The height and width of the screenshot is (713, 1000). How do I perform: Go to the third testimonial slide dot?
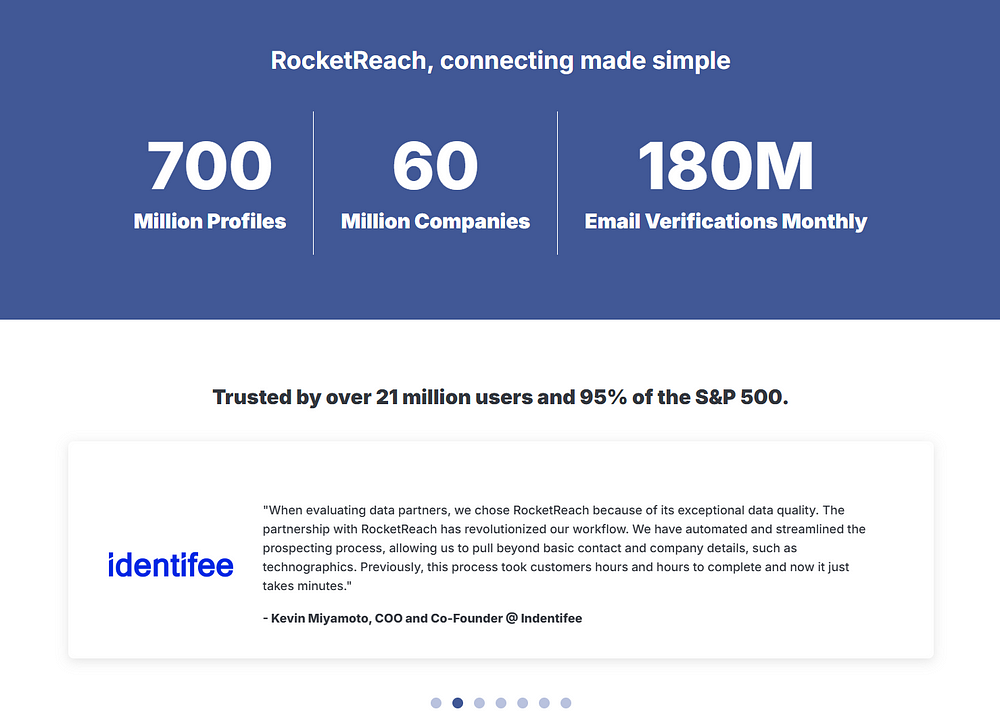(x=480, y=703)
